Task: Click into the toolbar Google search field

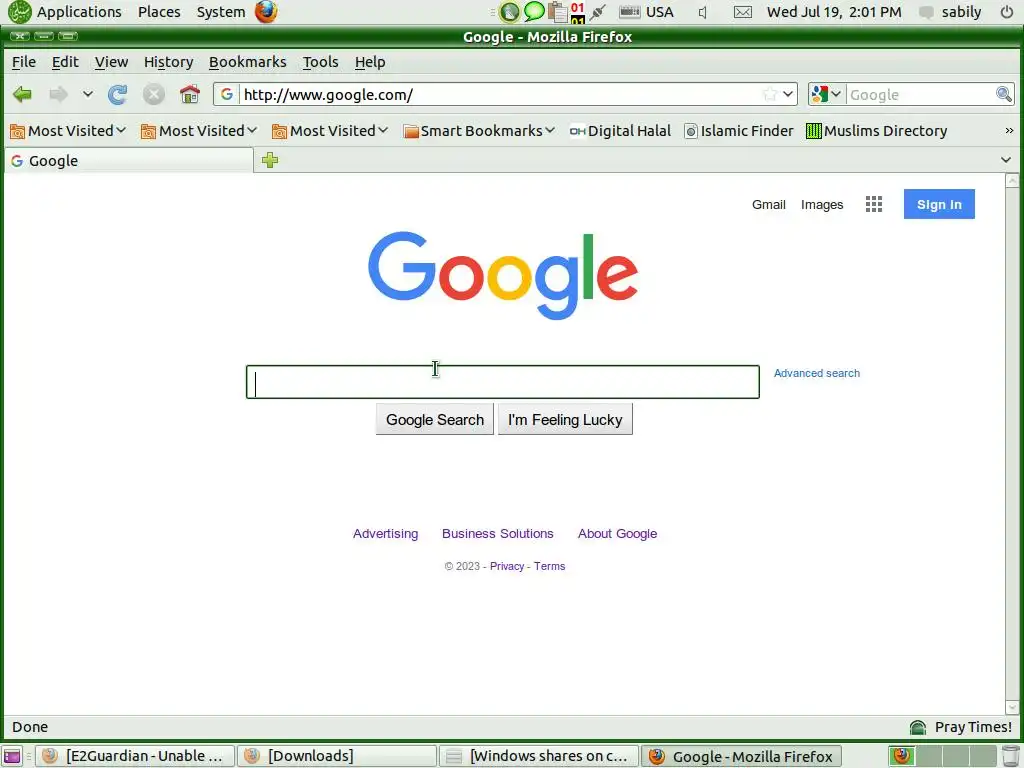Action: coord(921,95)
